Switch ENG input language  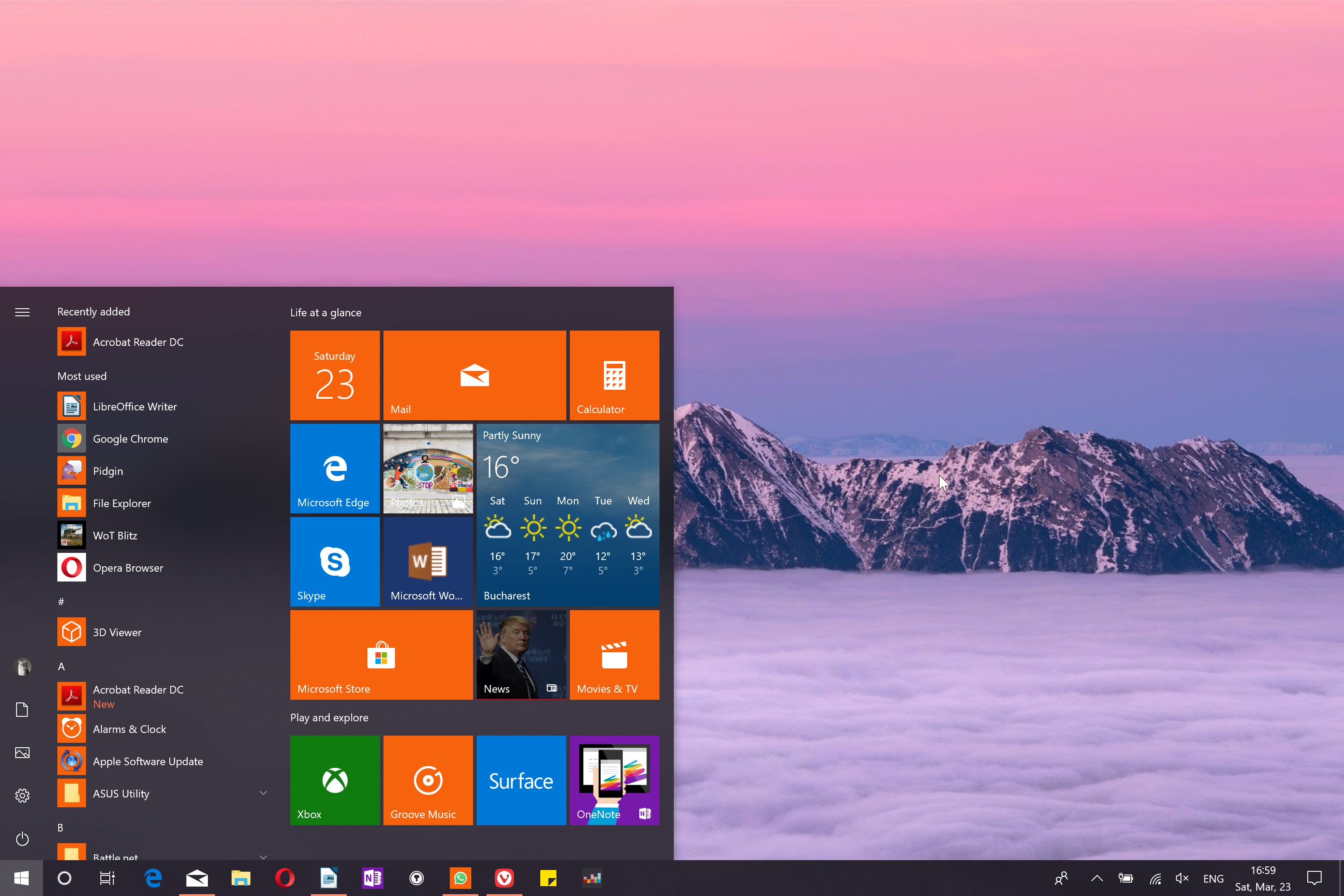[x=1213, y=879]
